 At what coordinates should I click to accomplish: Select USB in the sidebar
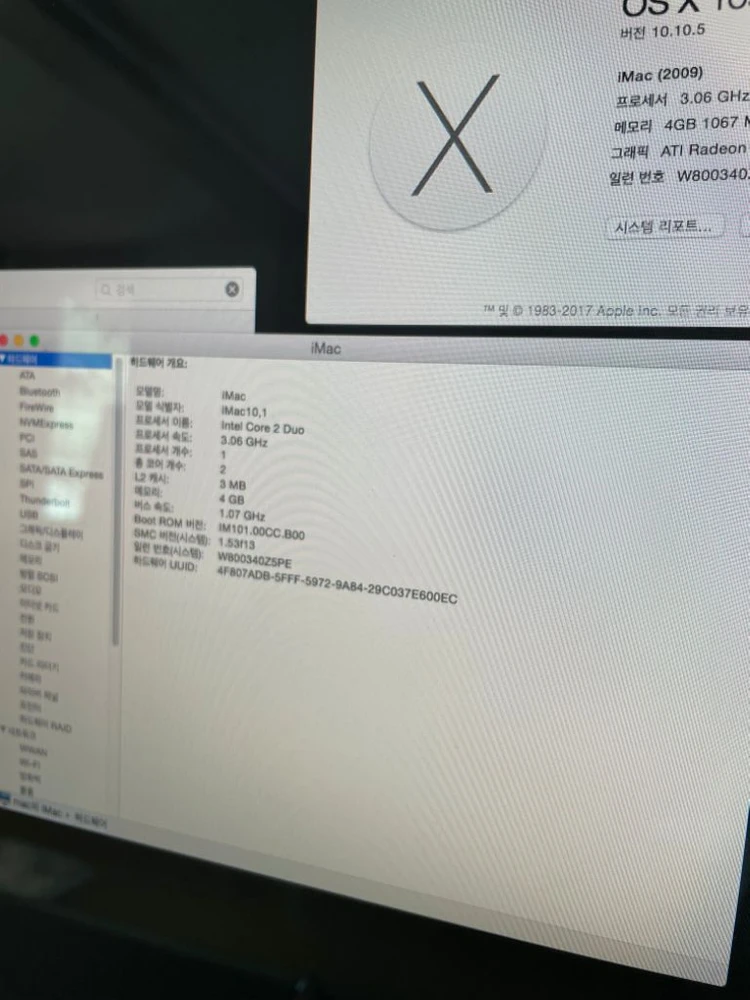coord(29,515)
